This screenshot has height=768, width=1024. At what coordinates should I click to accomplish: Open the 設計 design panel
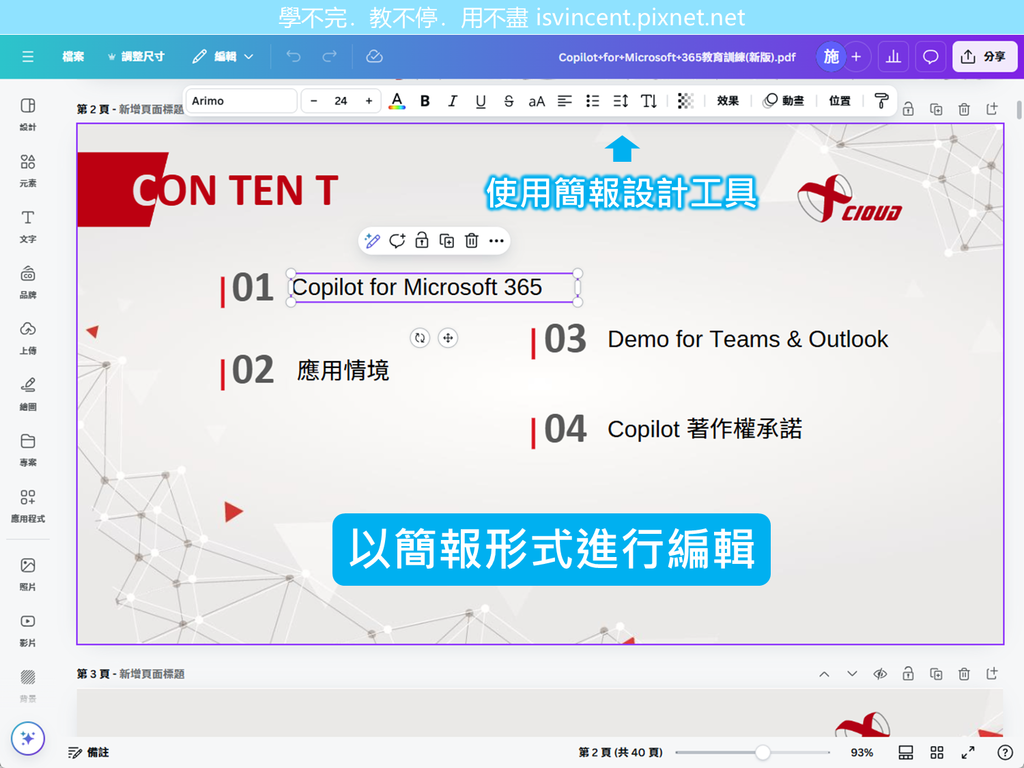tap(27, 114)
